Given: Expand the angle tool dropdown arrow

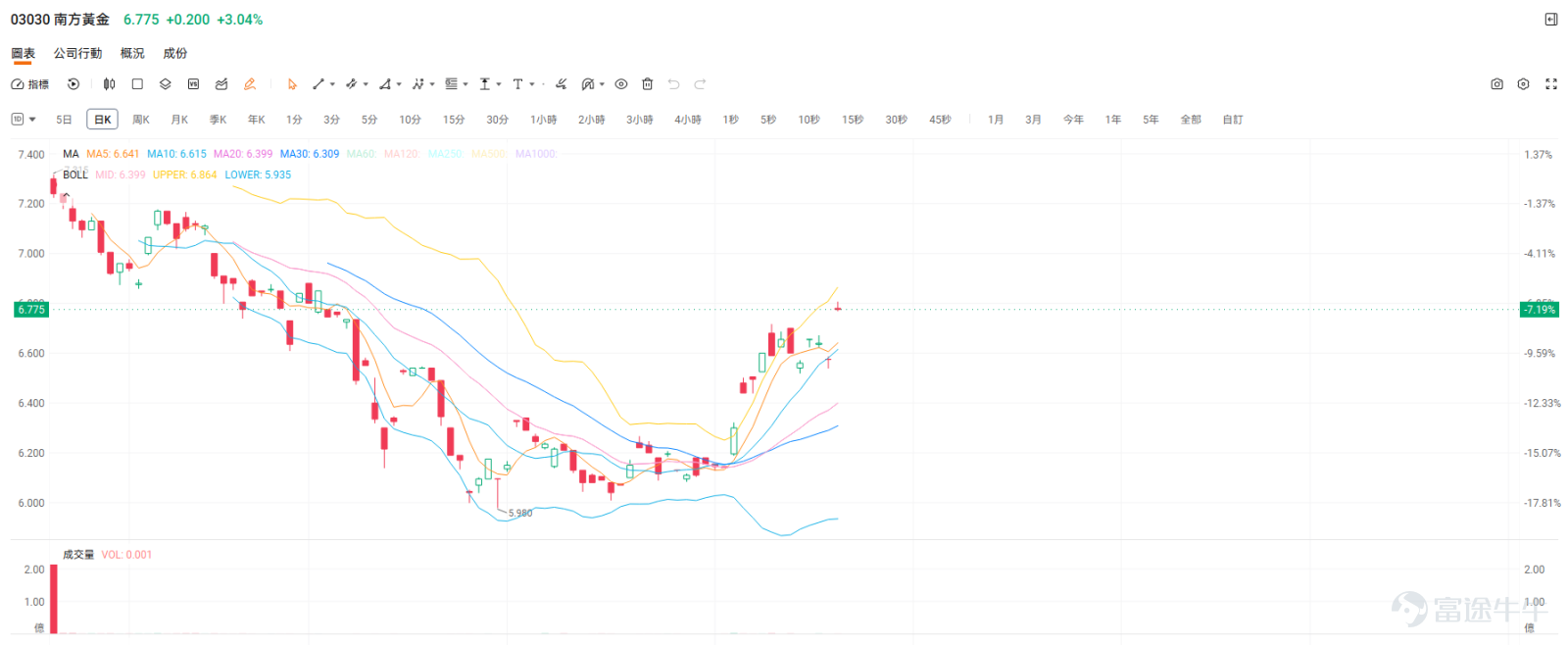Looking at the screenshot, I should pyautogui.click(x=399, y=84).
